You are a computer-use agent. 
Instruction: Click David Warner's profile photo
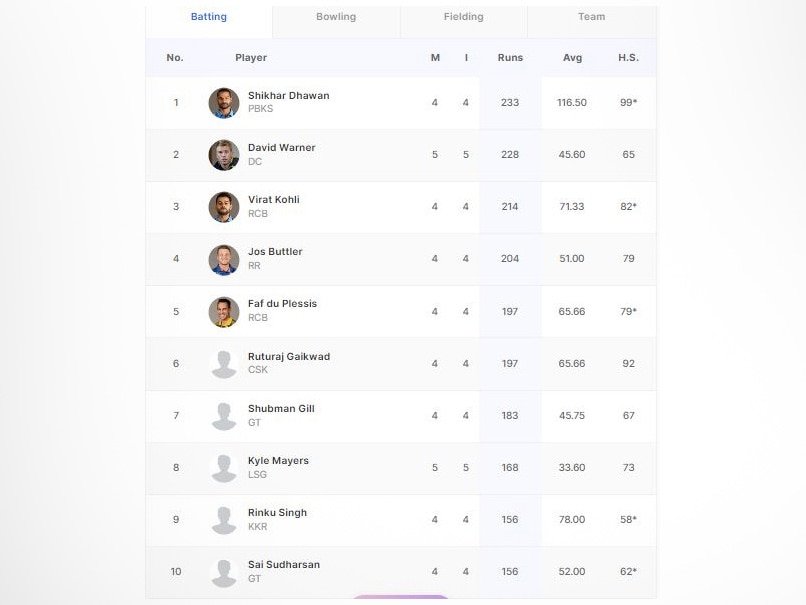coord(224,155)
